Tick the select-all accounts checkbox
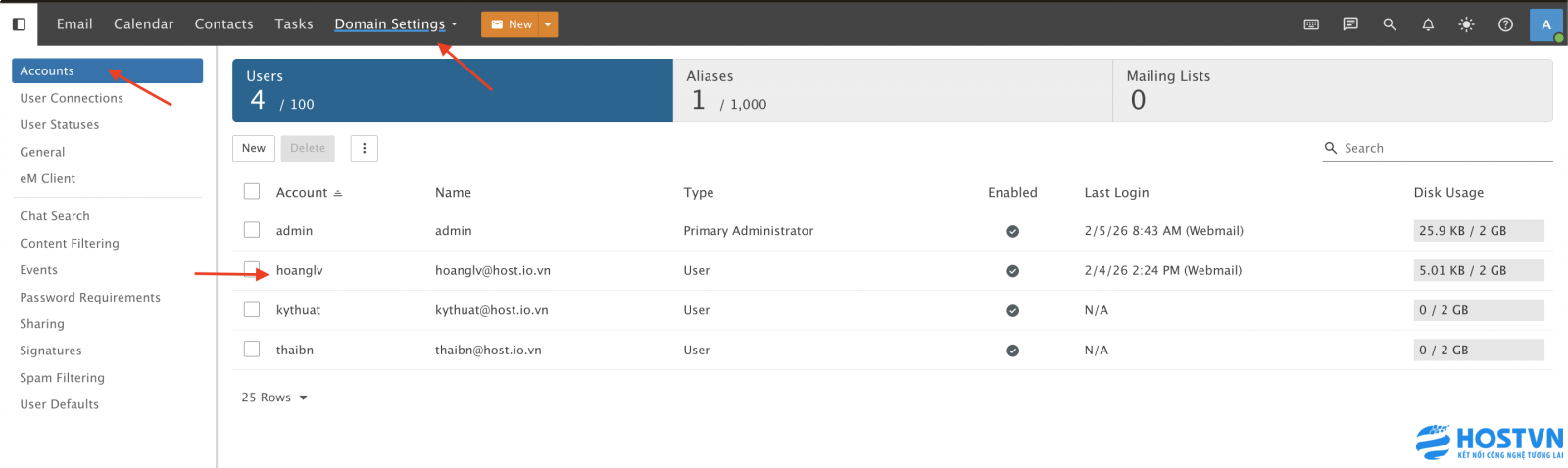The width and height of the screenshot is (1568, 468). (x=252, y=192)
